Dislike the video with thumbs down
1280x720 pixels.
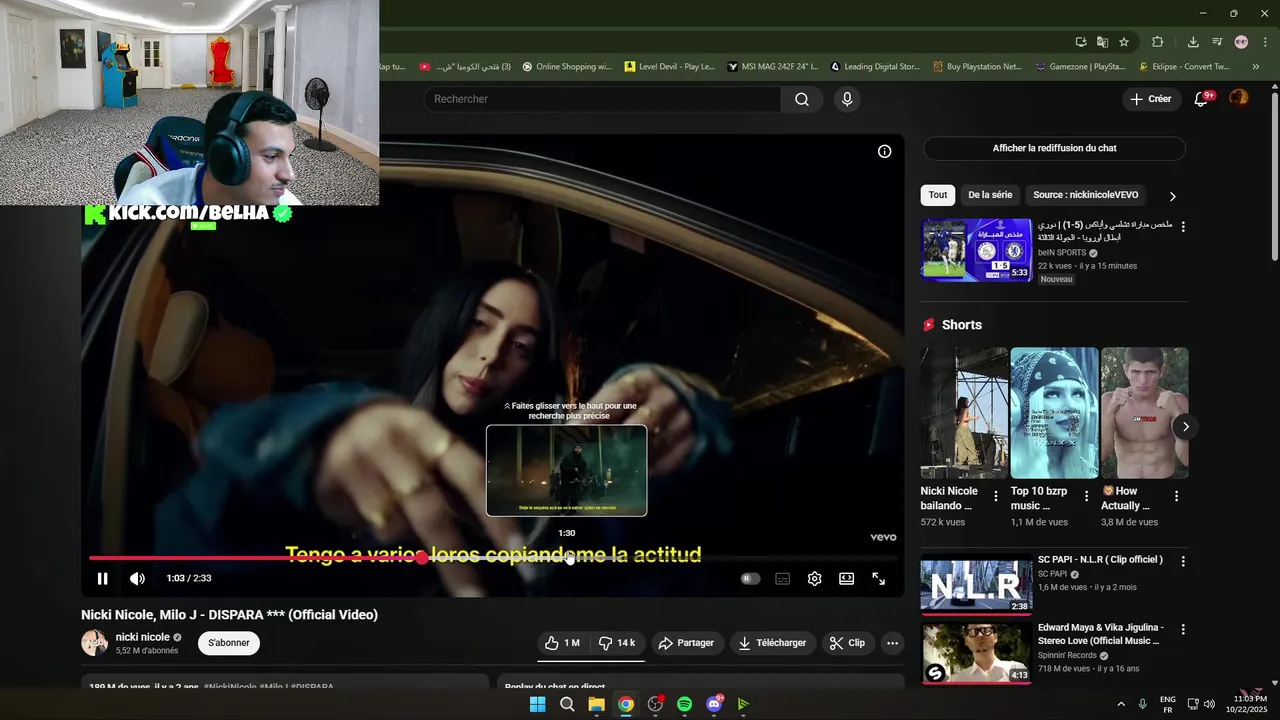(x=617, y=643)
